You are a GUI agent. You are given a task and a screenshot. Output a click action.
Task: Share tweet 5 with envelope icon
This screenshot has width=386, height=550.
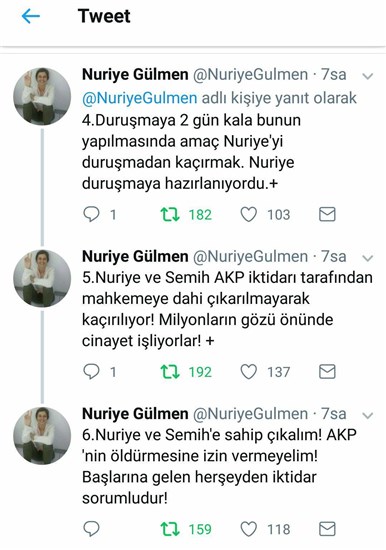click(x=327, y=372)
